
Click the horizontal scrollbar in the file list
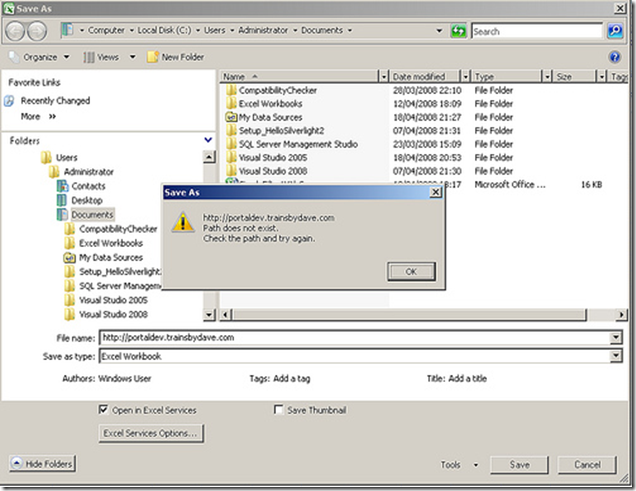[x=409, y=314]
